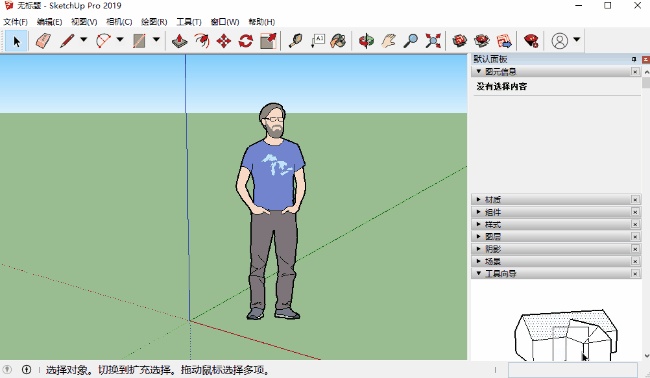Screen dimensions: 650x378
Task: Expand the 样式 panel
Action: 479,224
